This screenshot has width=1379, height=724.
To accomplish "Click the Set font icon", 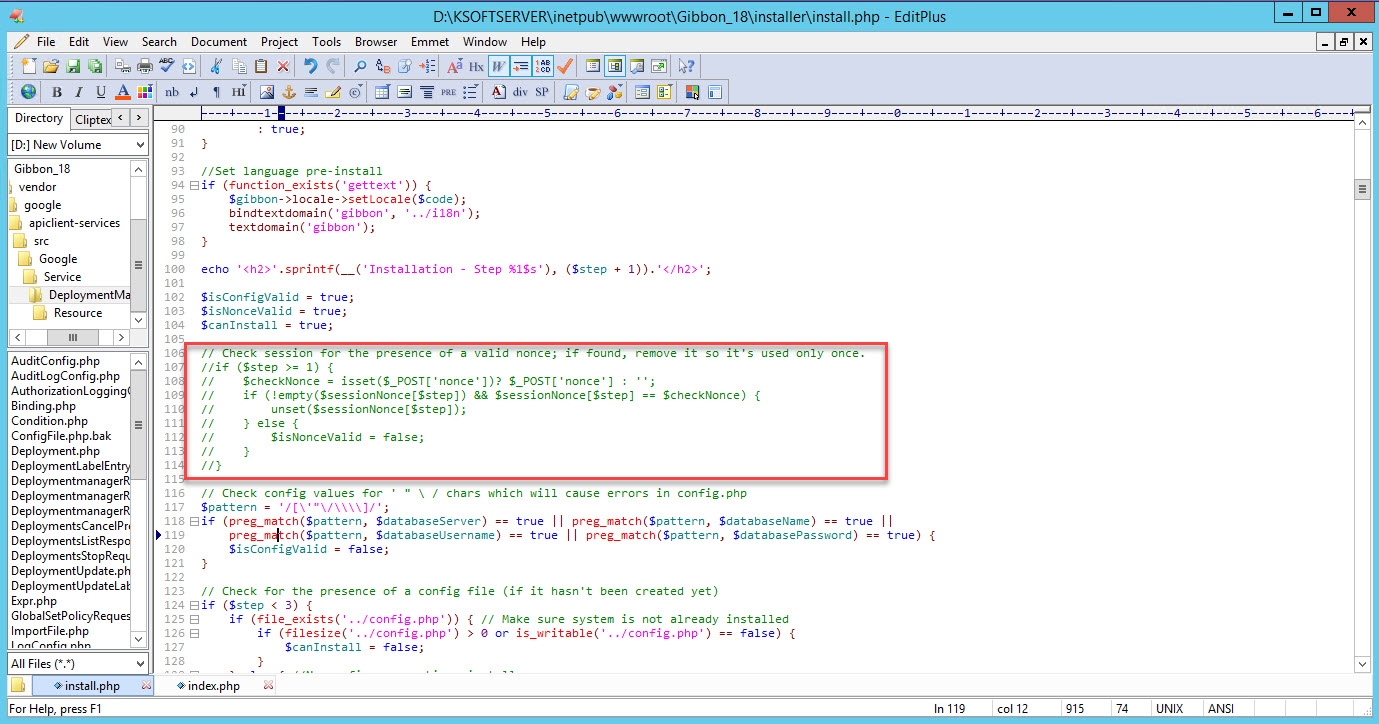I will [x=454, y=66].
